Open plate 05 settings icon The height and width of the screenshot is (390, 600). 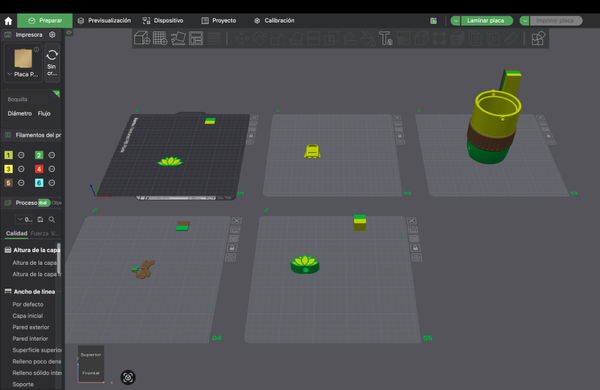coord(417,258)
